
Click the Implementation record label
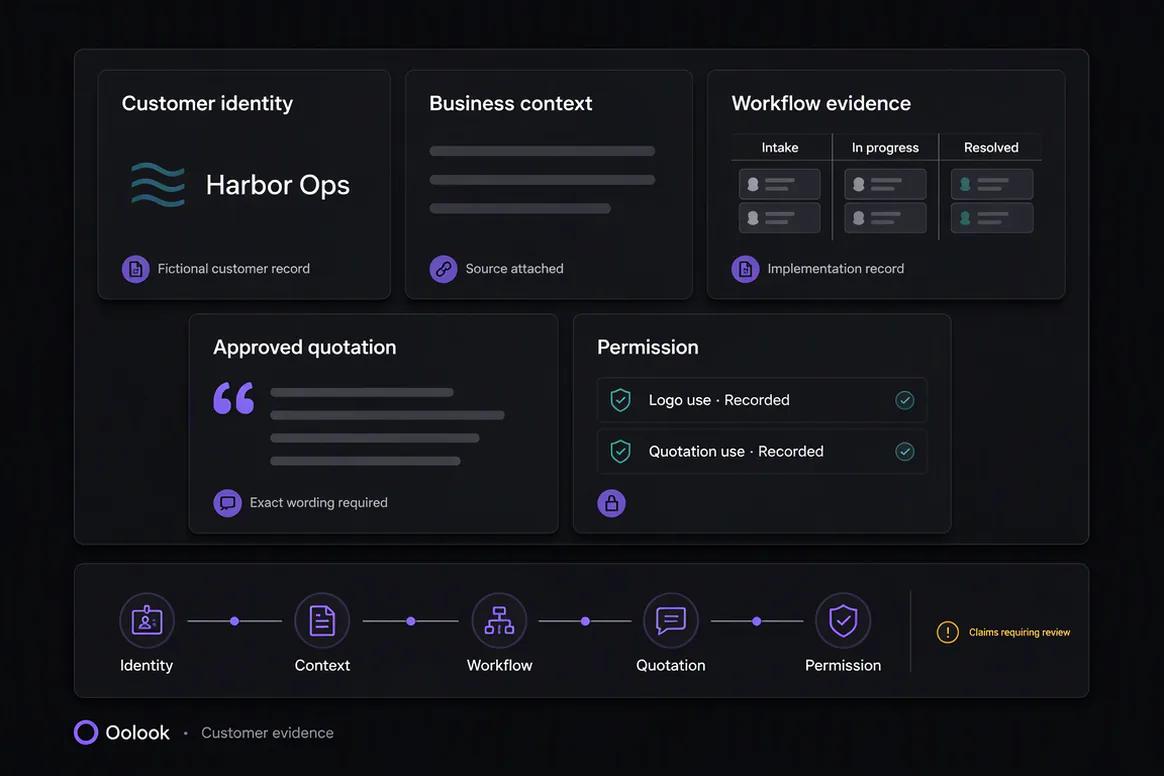tap(836, 269)
